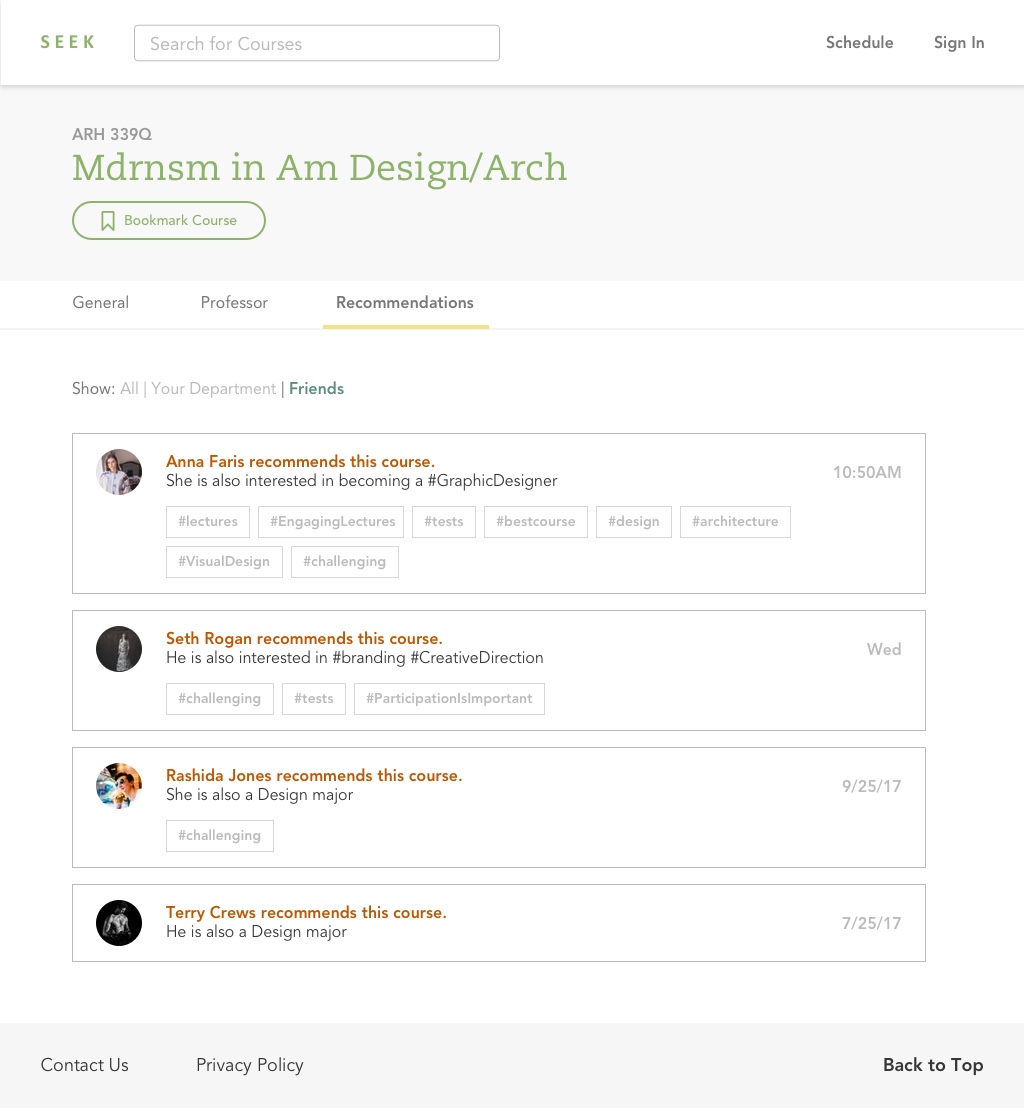The image size is (1024, 1108).
Task: Click Rashida Jones's profile picture
Action: (x=119, y=786)
